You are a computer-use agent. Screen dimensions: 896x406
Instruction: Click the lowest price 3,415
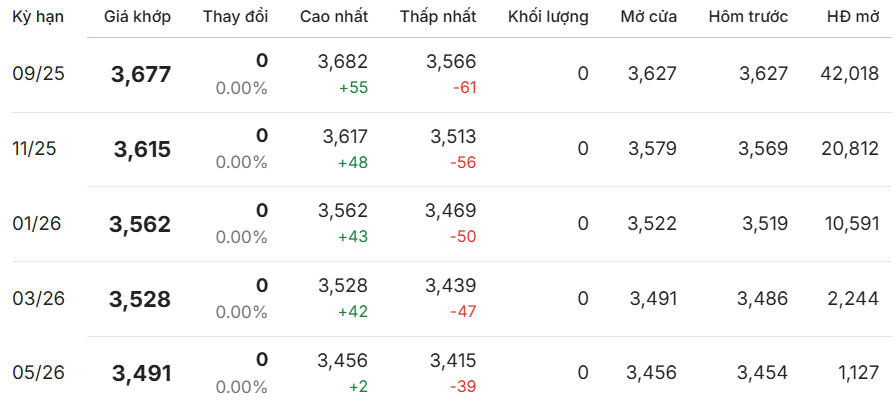pos(451,361)
